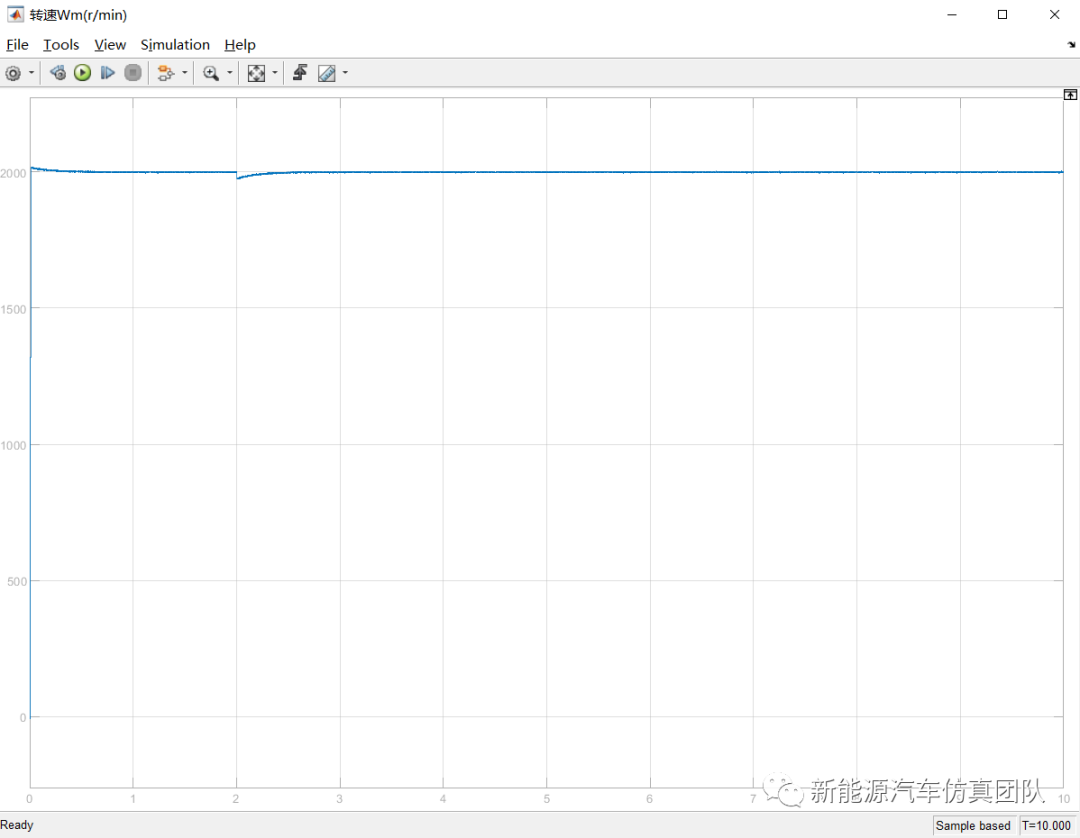
Task: Click the Cursor Measurements ruler icon
Action: (x=326, y=73)
